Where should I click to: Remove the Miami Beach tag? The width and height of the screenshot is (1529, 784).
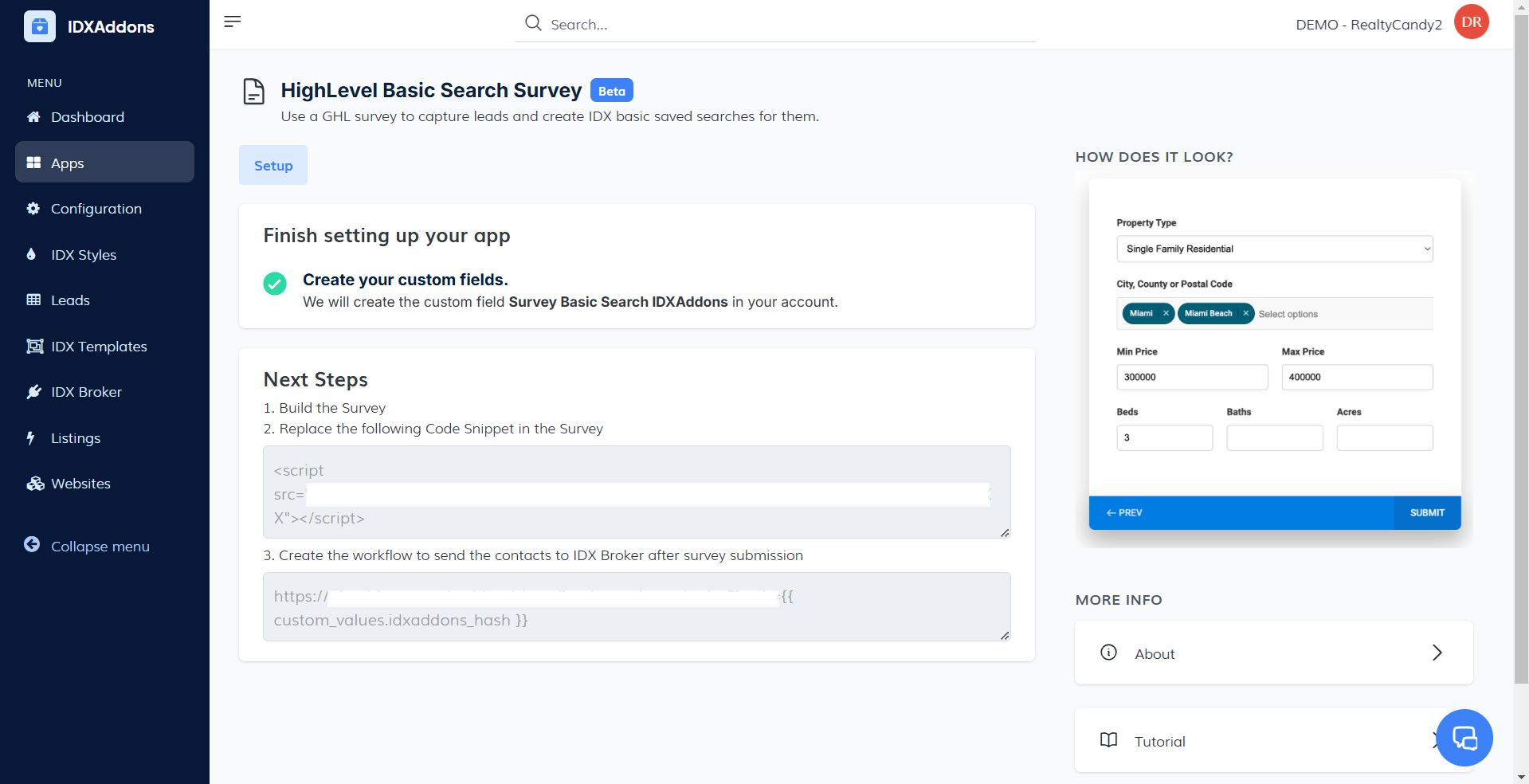coord(1245,313)
